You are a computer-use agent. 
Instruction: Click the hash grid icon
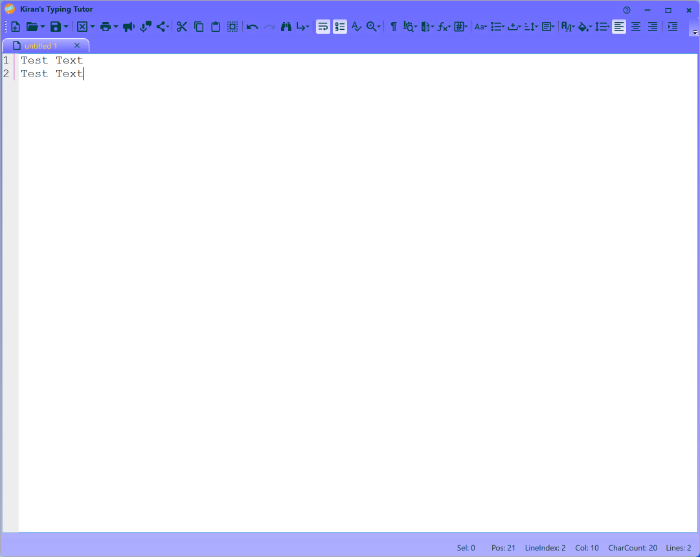point(459,27)
